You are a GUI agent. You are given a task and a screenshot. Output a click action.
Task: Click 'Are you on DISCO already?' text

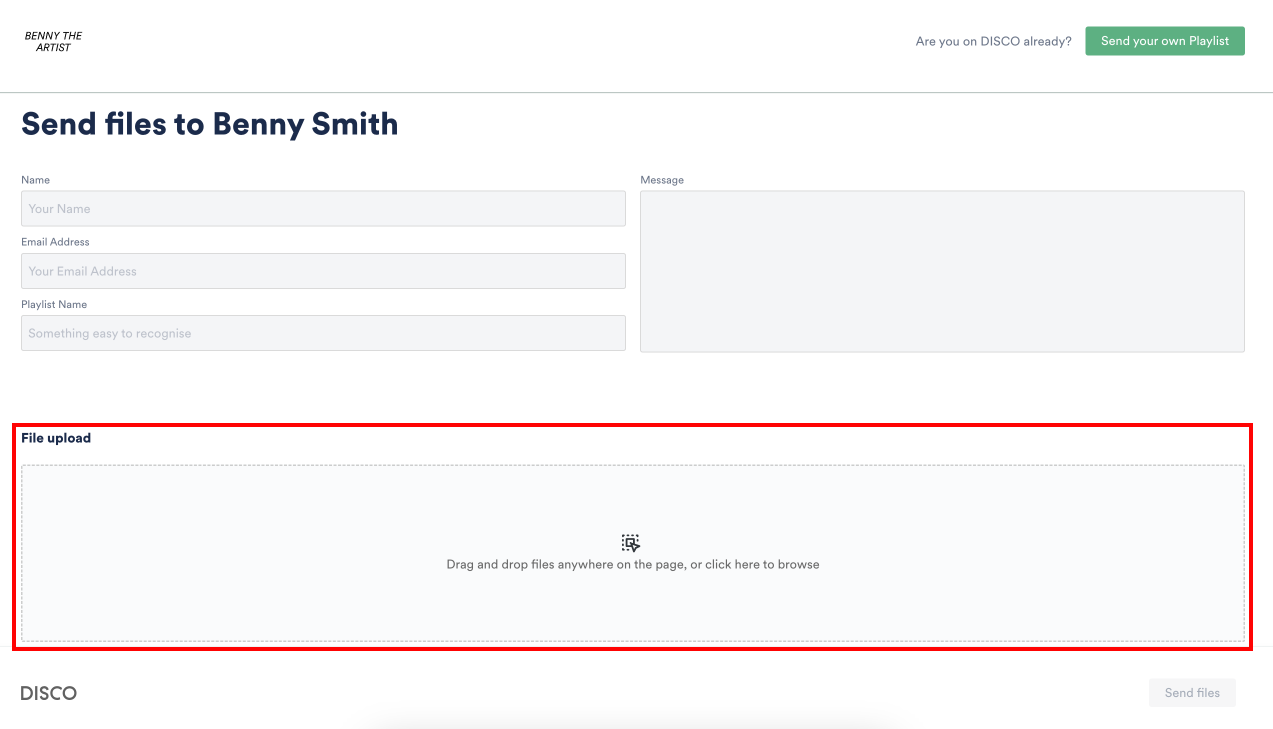click(993, 42)
